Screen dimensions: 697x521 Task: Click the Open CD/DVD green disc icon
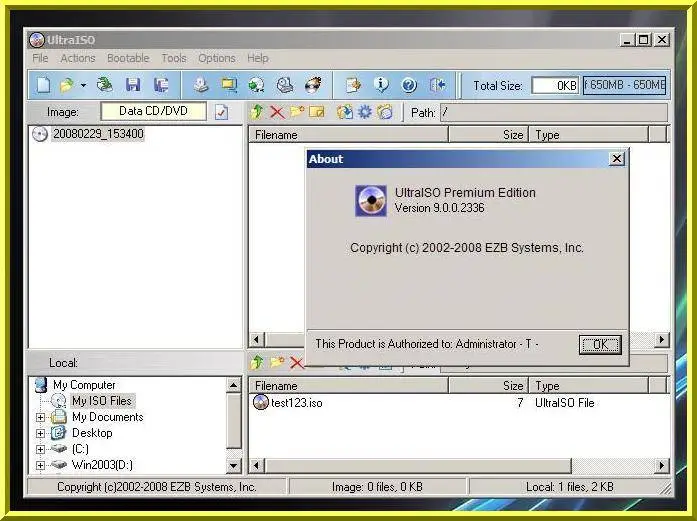tap(104, 84)
